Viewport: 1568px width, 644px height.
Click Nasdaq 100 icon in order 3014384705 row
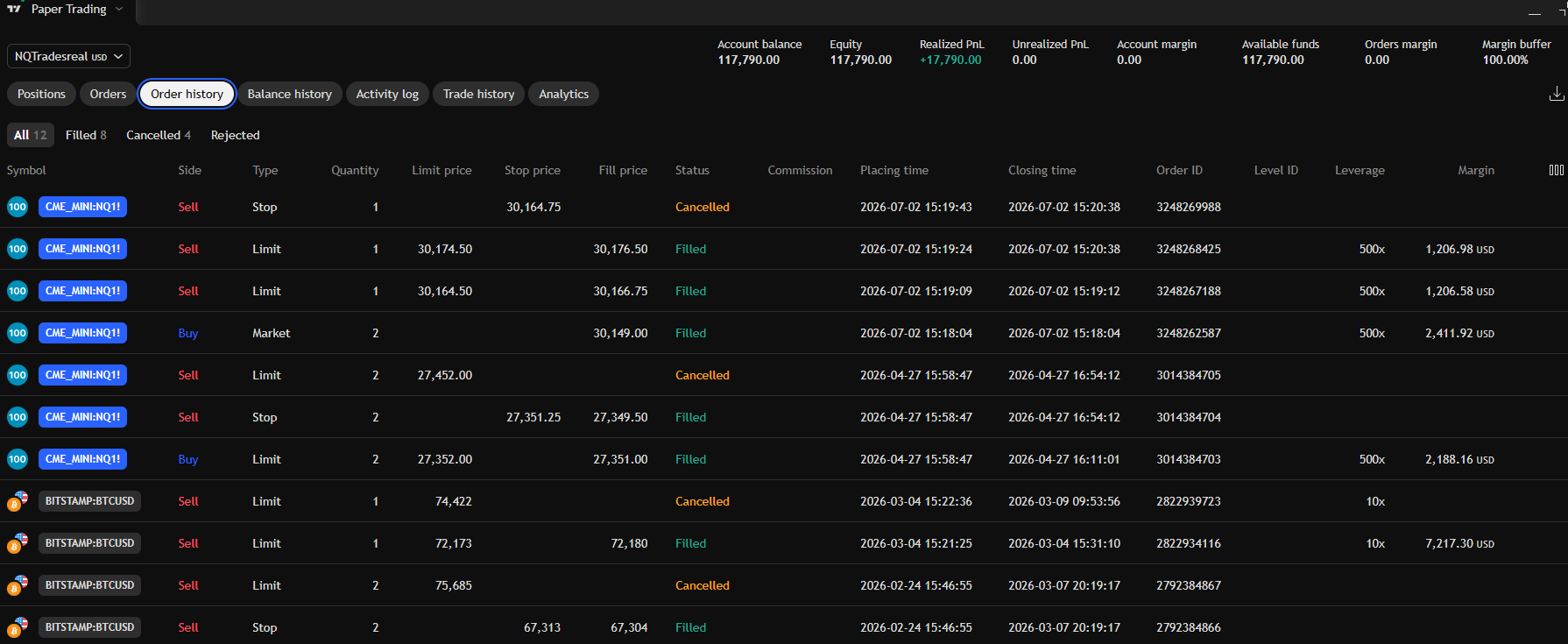(x=18, y=375)
